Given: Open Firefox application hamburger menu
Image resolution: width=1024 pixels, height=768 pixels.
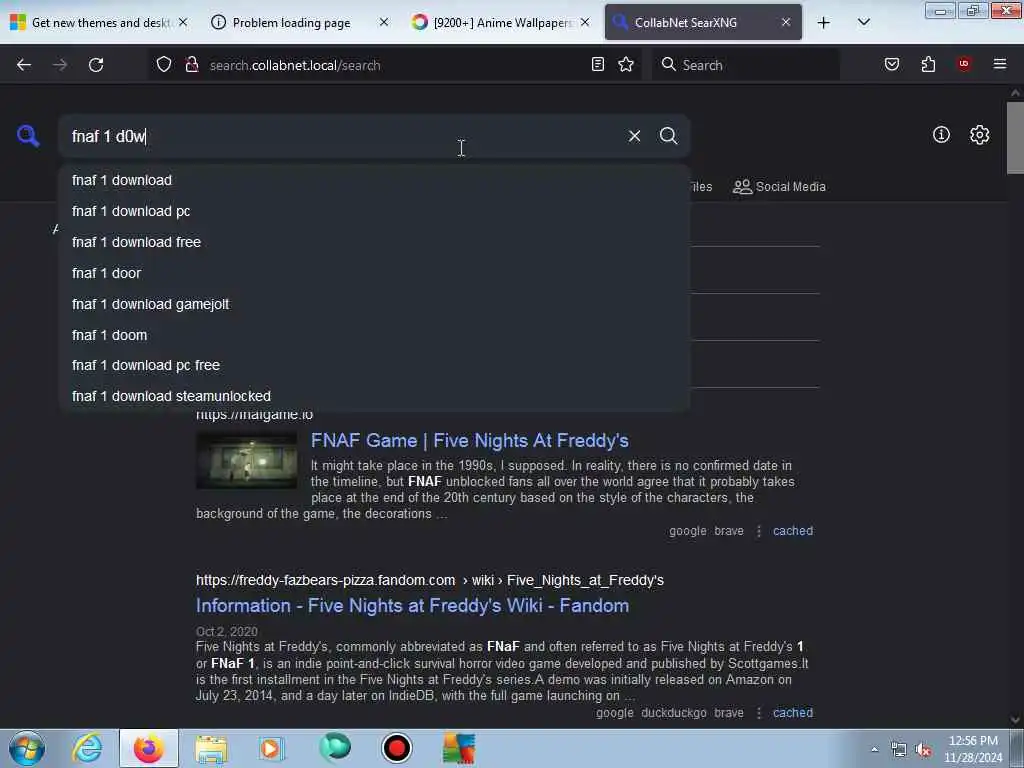Looking at the screenshot, I should click(1000, 64).
